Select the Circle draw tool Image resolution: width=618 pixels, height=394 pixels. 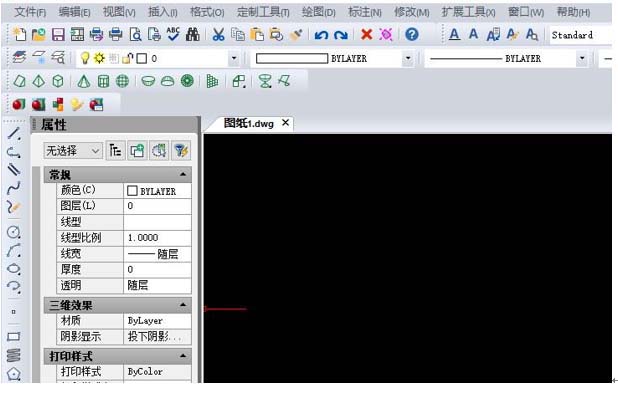[14, 232]
